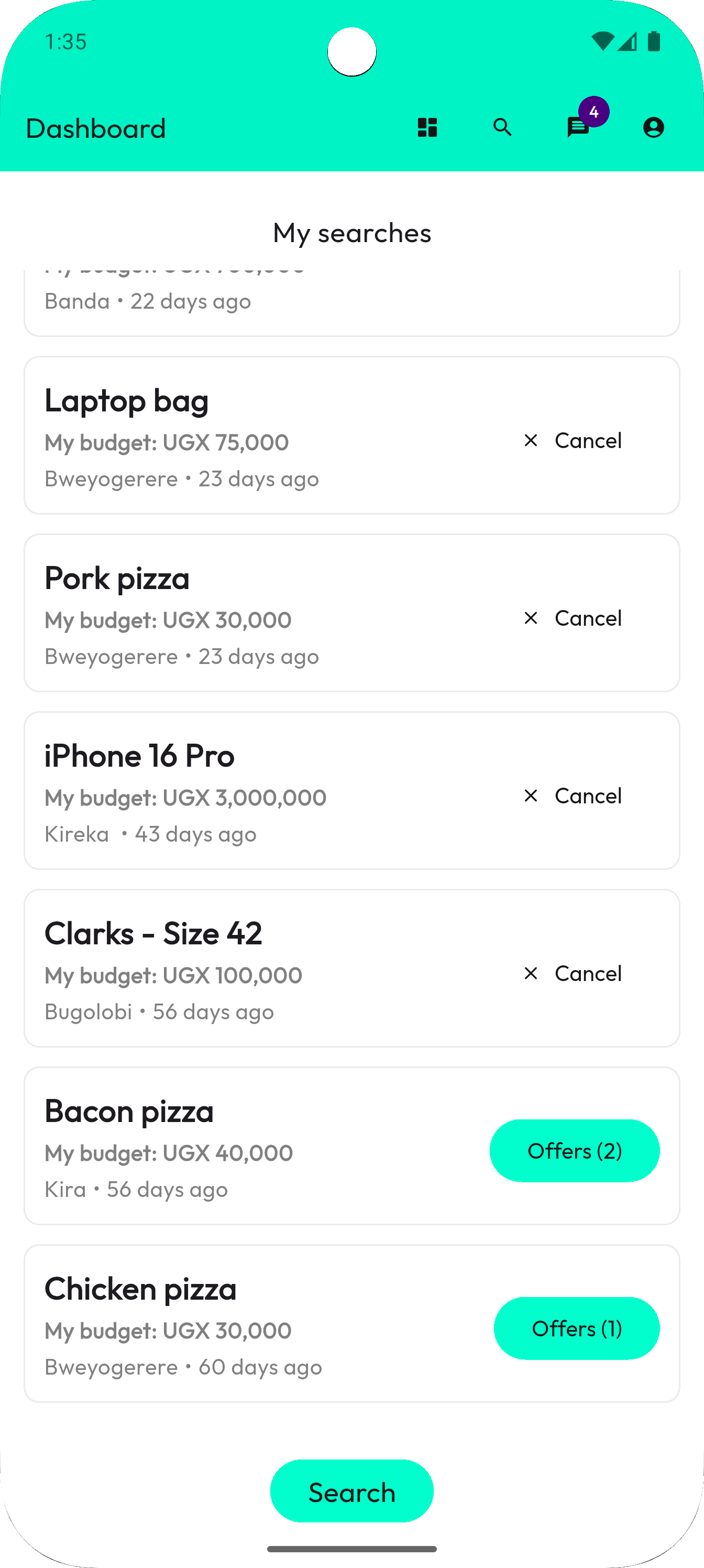Screen dimensions: 704x1568
Task: Cancel the iPhone 16 Pro search
Action: pos(573,796)
